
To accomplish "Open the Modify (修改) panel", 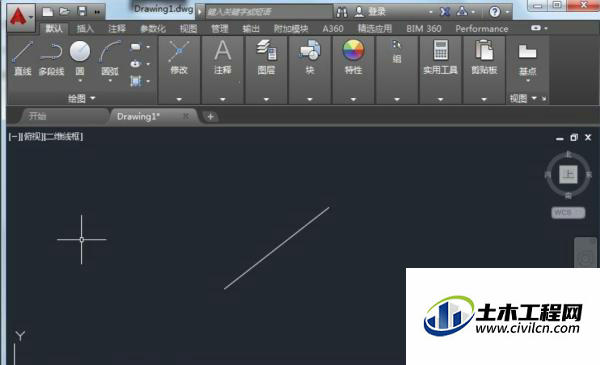I will 179,58.
